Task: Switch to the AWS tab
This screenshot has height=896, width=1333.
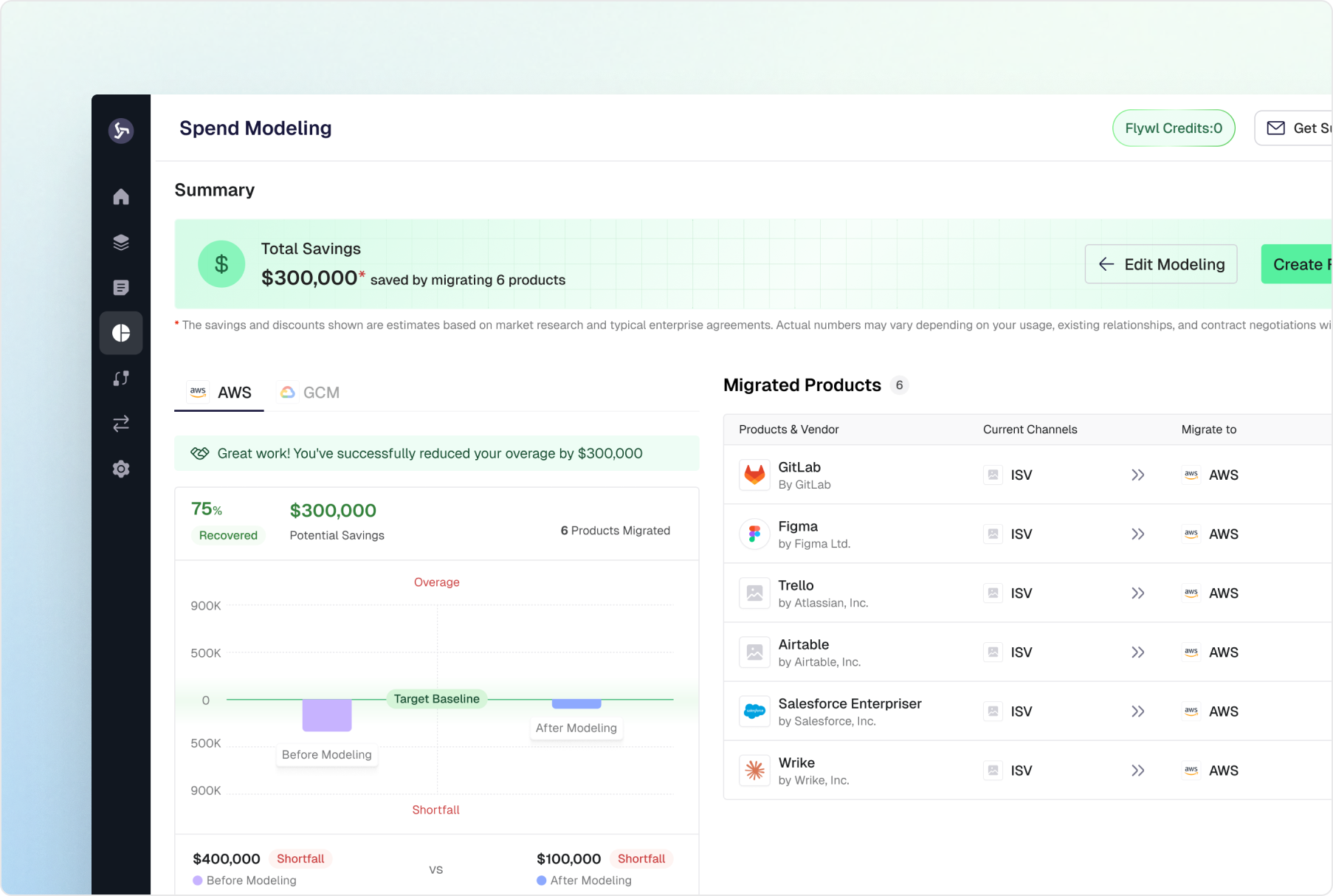Action: click(219, 393)
